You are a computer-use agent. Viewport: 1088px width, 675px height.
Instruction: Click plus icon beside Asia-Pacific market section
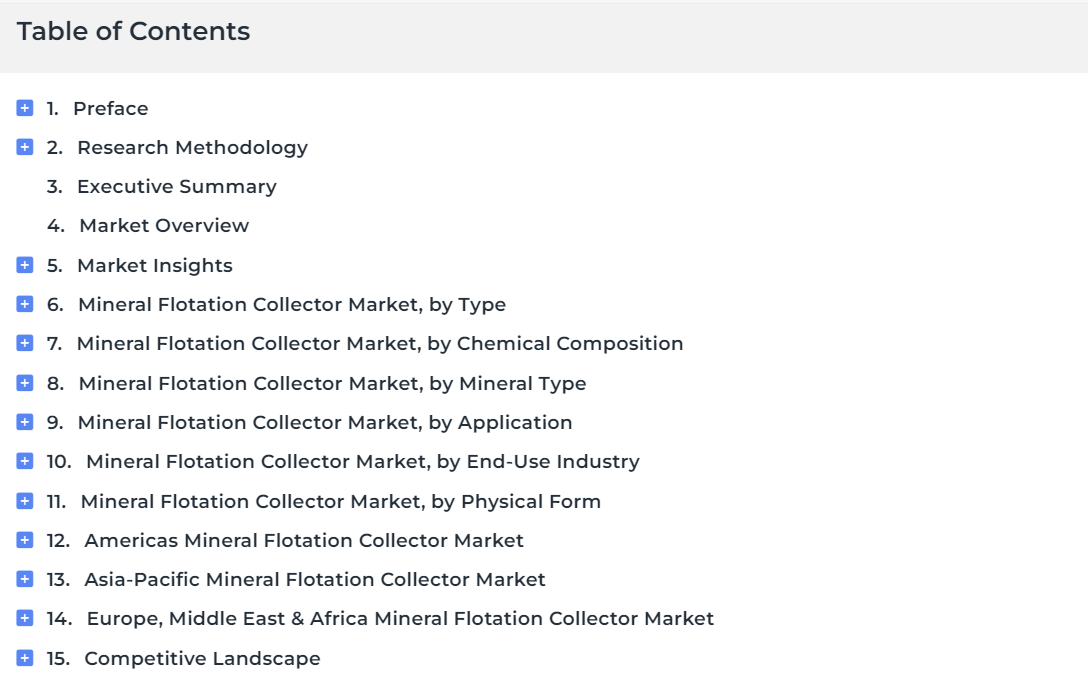tap(25, 579)
